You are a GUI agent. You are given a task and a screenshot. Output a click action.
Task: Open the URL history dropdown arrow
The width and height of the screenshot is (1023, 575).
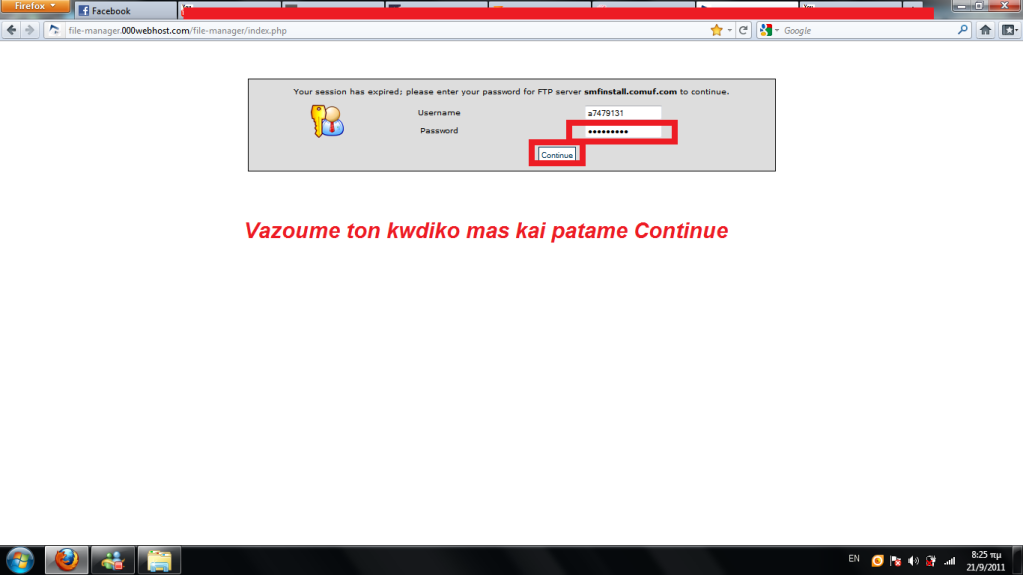tap(730, 30)
